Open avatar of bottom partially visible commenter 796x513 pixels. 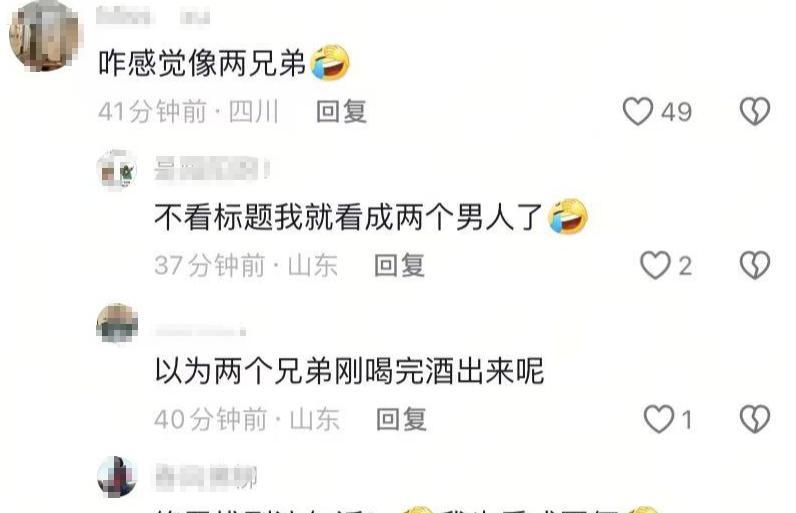117,477
